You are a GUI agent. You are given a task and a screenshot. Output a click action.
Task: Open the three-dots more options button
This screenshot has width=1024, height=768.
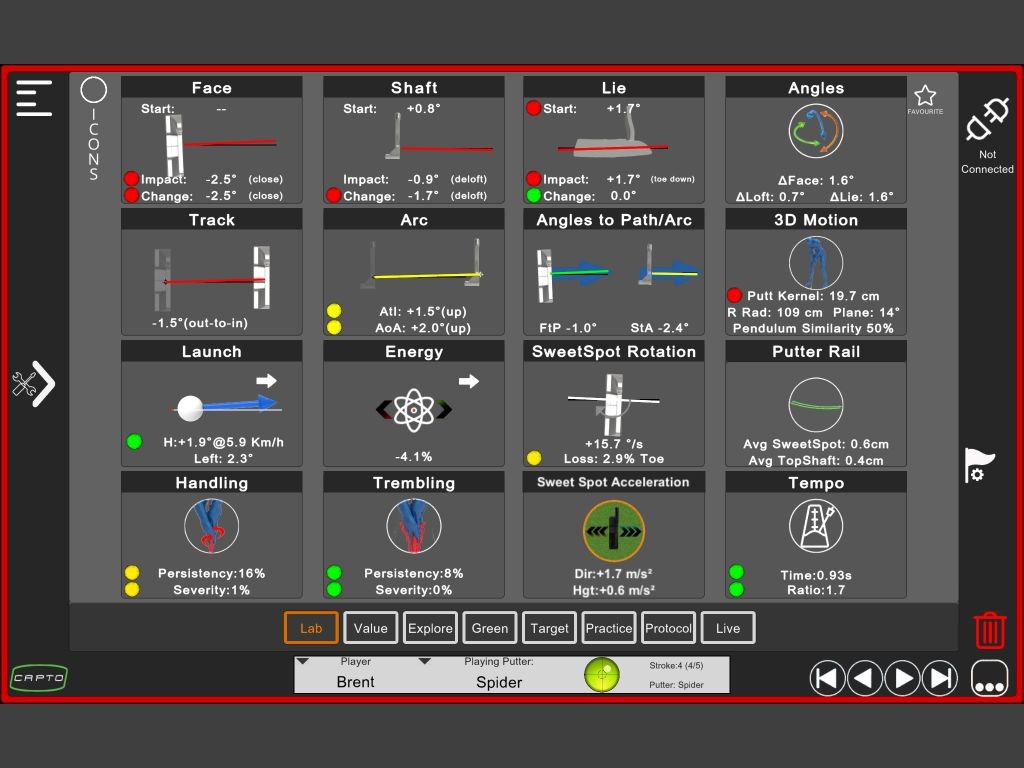pos(989,679)
